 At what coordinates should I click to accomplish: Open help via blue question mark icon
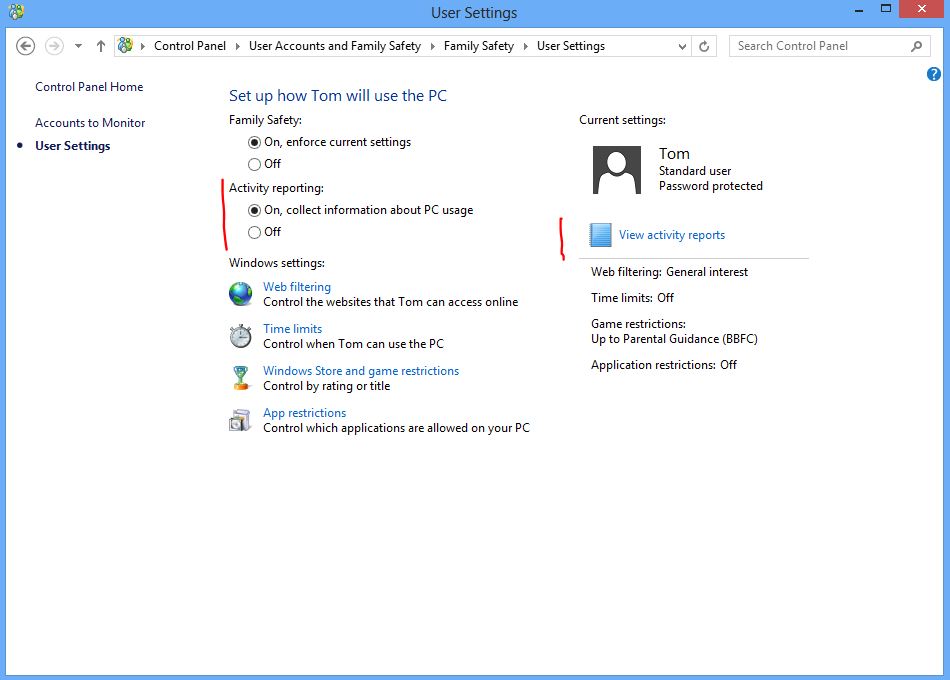pyautogui.click(x=934, y=74)
